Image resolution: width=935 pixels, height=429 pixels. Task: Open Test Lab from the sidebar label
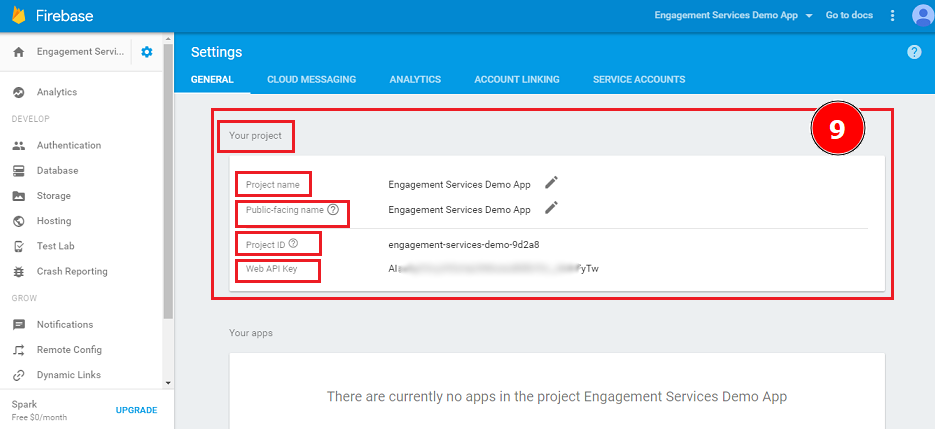[x=55, y=246]
